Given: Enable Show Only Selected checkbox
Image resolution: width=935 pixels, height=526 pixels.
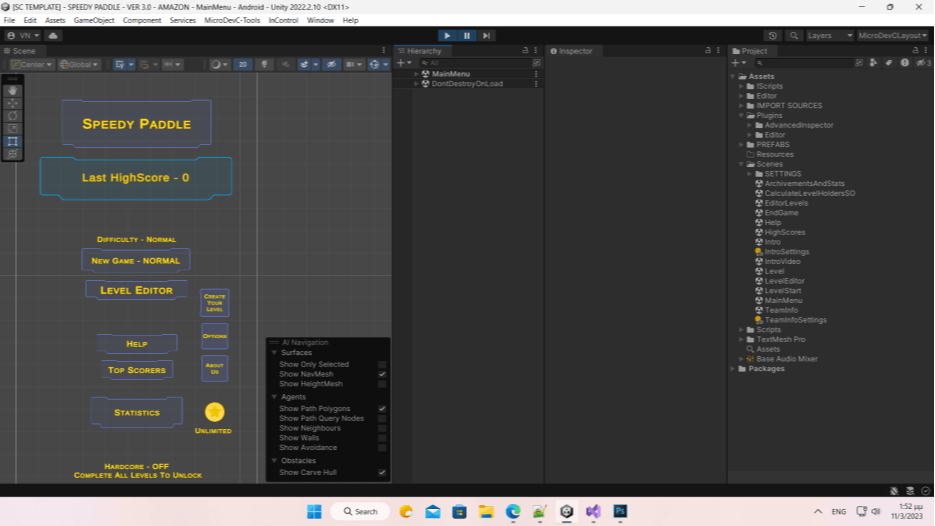Looking at the screenshot, I should 382,365.
